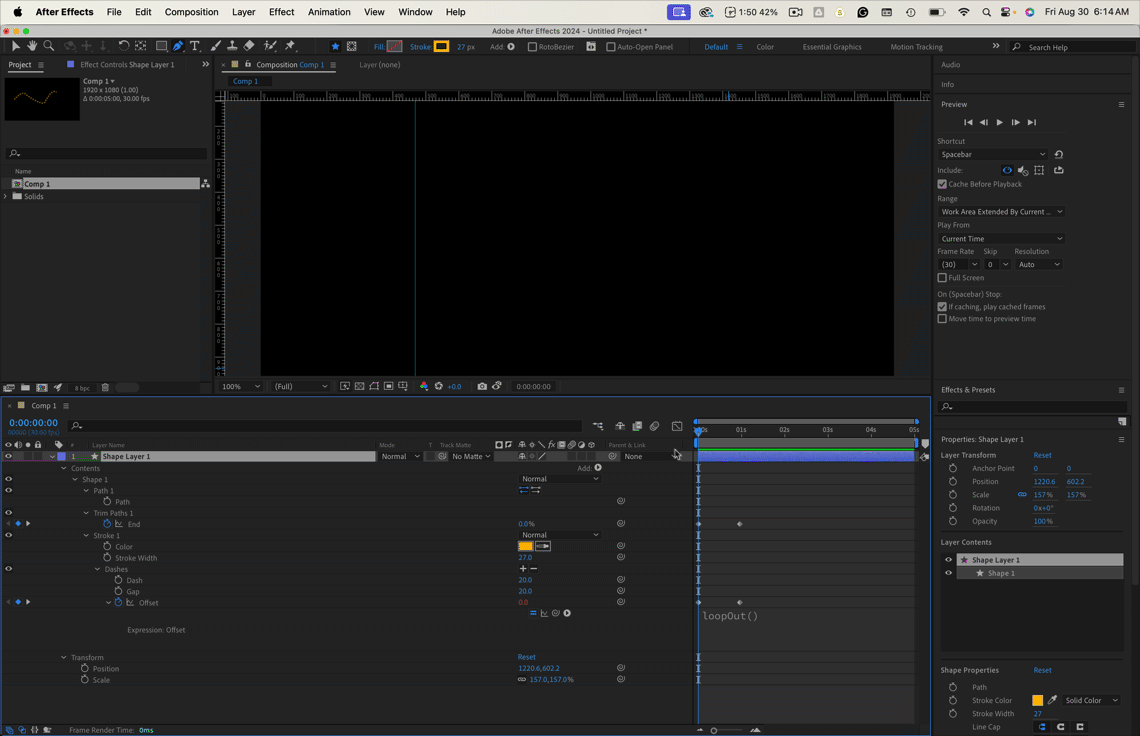Viewport: 1140px width, 736px height.
Task: Uncheck Cache Before Playback
Action: [x=942, y=184]
